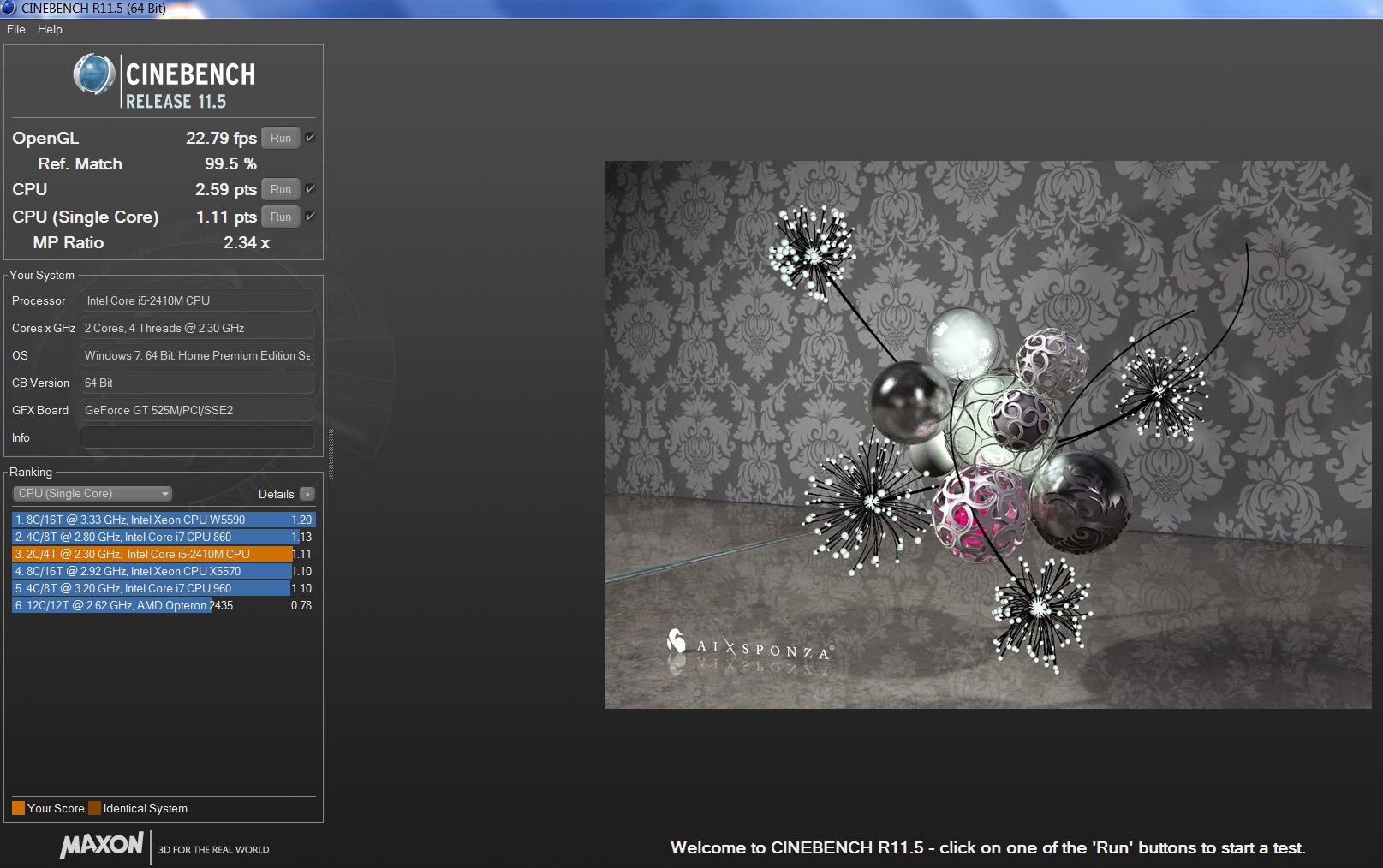
Task: Select ranking row AMD Opteron 2435
Action: coord(164,605)
